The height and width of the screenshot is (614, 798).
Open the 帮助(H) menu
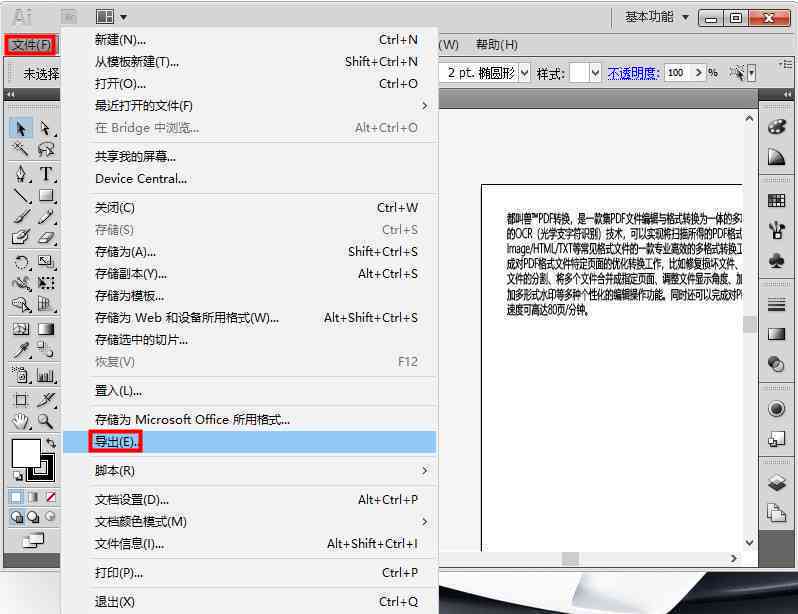[x=496, y=45]
